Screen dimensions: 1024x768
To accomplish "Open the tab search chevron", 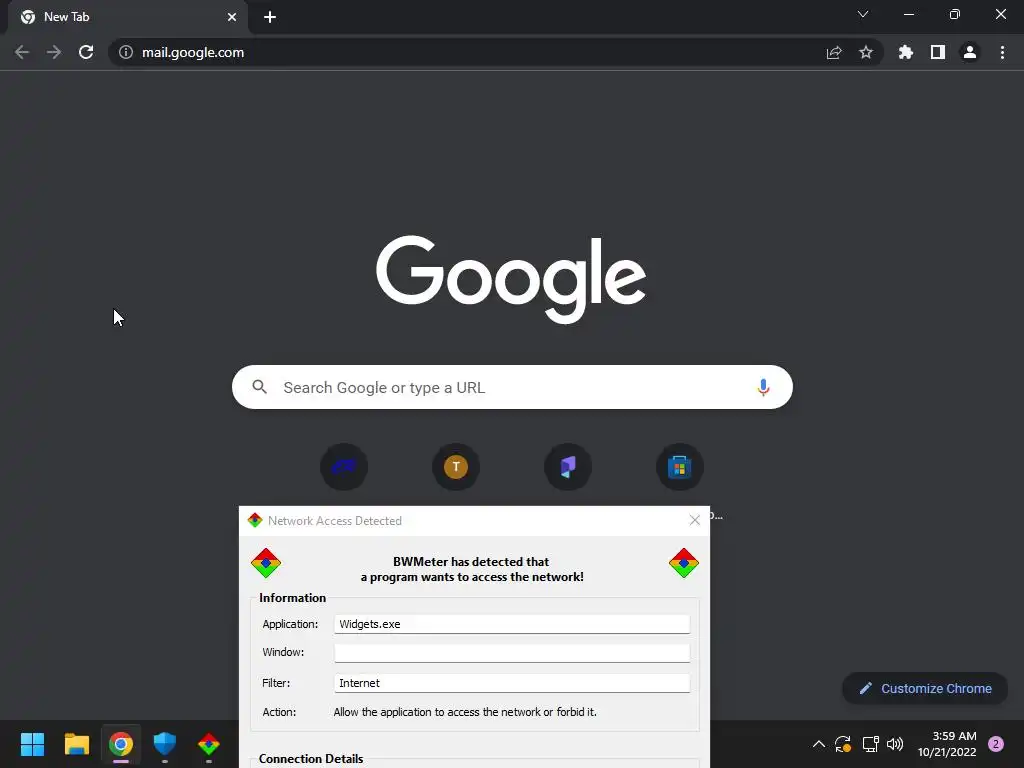I will point(863,14).
